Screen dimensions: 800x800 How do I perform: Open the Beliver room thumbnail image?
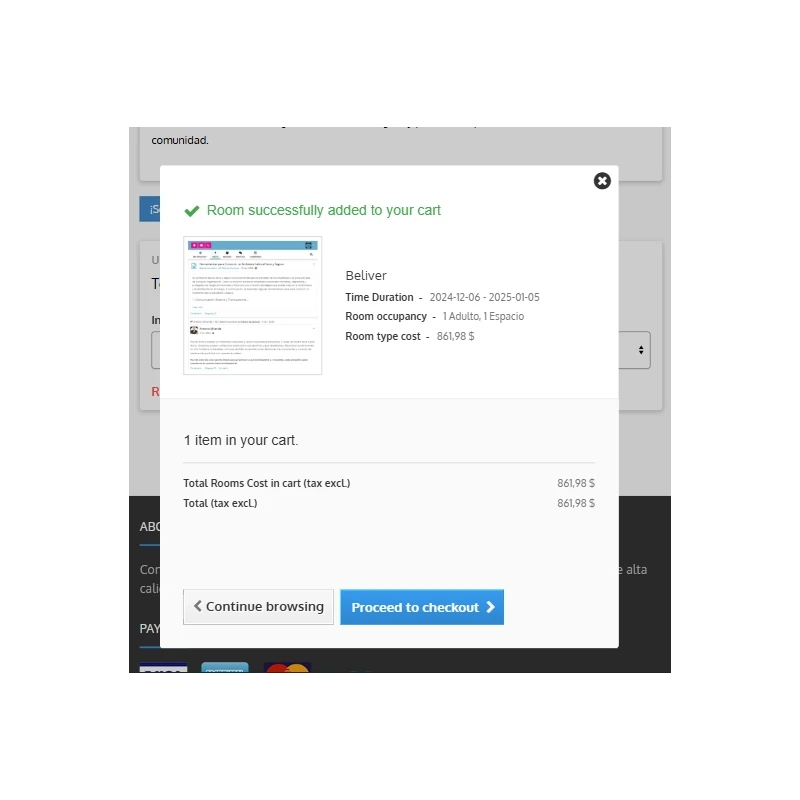[253, 306]
